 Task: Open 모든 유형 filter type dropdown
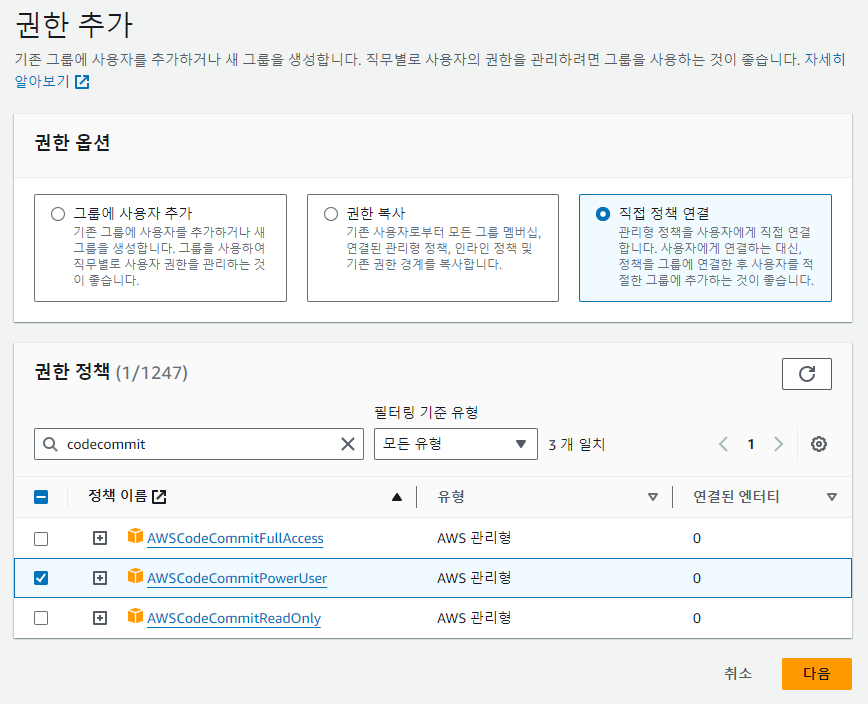point(456,444)
